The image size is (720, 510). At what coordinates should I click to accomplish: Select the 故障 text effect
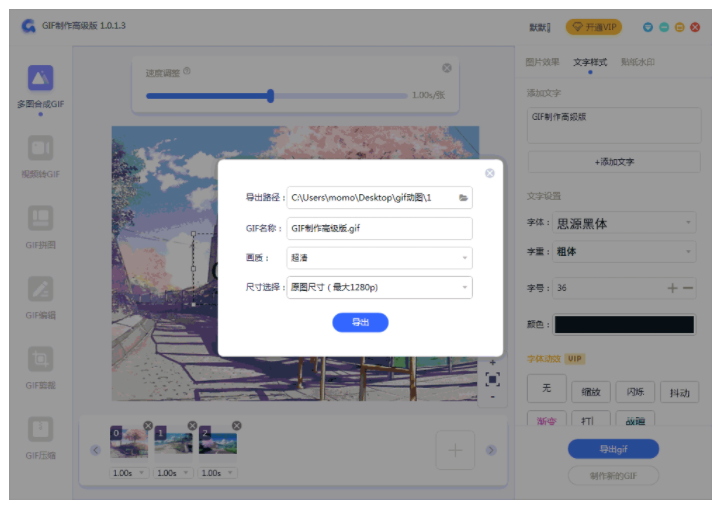pos(635,419)
